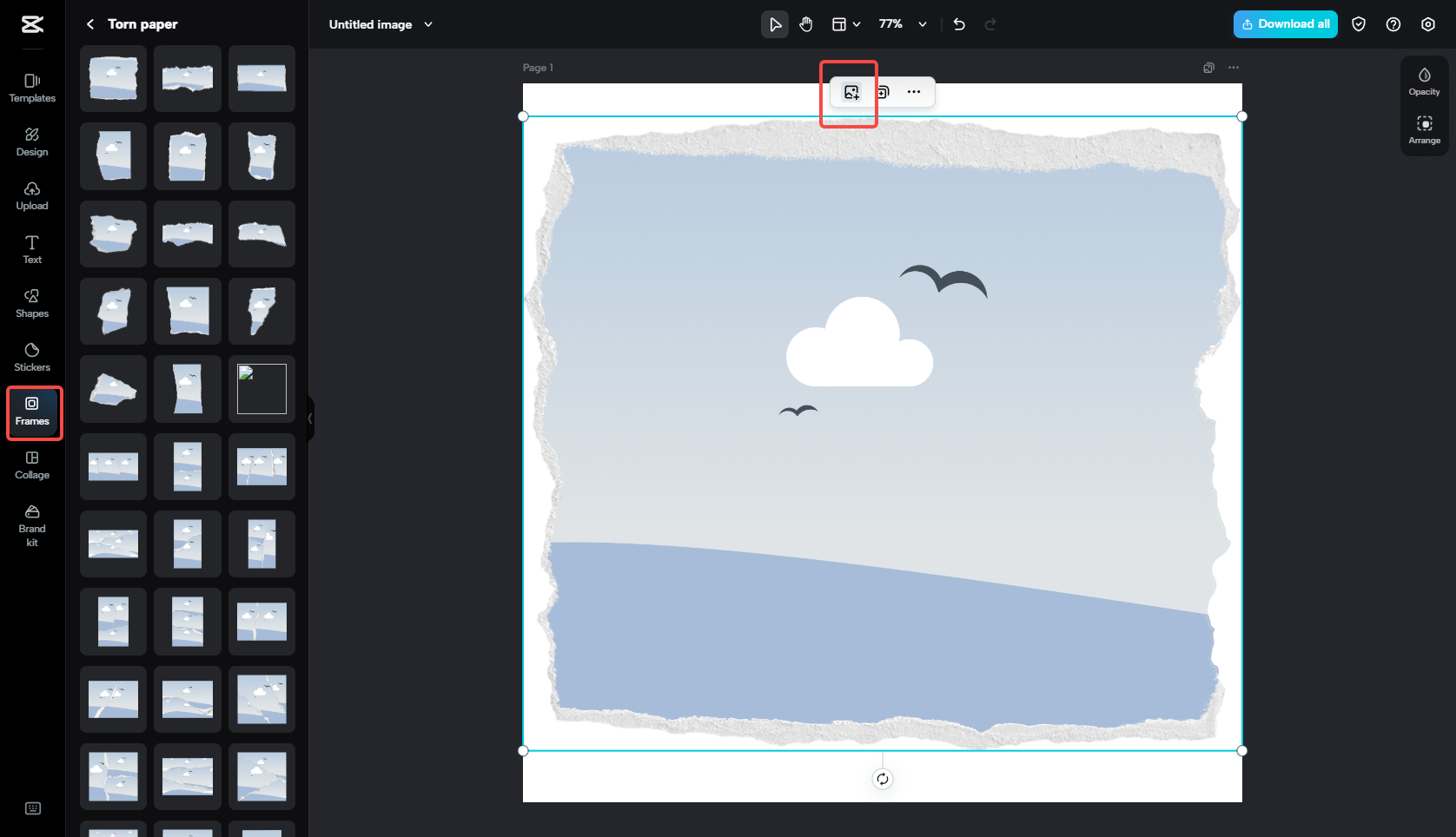Select the cursor tool in the top toolbar
This screenshot has height=837, width=1456.
point(774,24)
